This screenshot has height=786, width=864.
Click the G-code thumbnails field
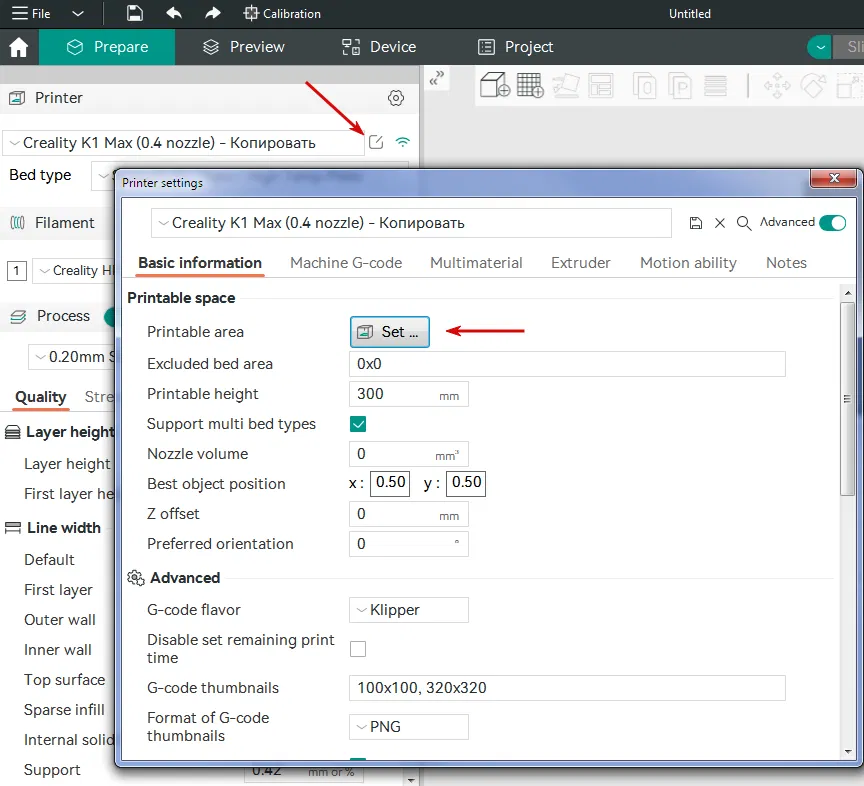[567, 688]
